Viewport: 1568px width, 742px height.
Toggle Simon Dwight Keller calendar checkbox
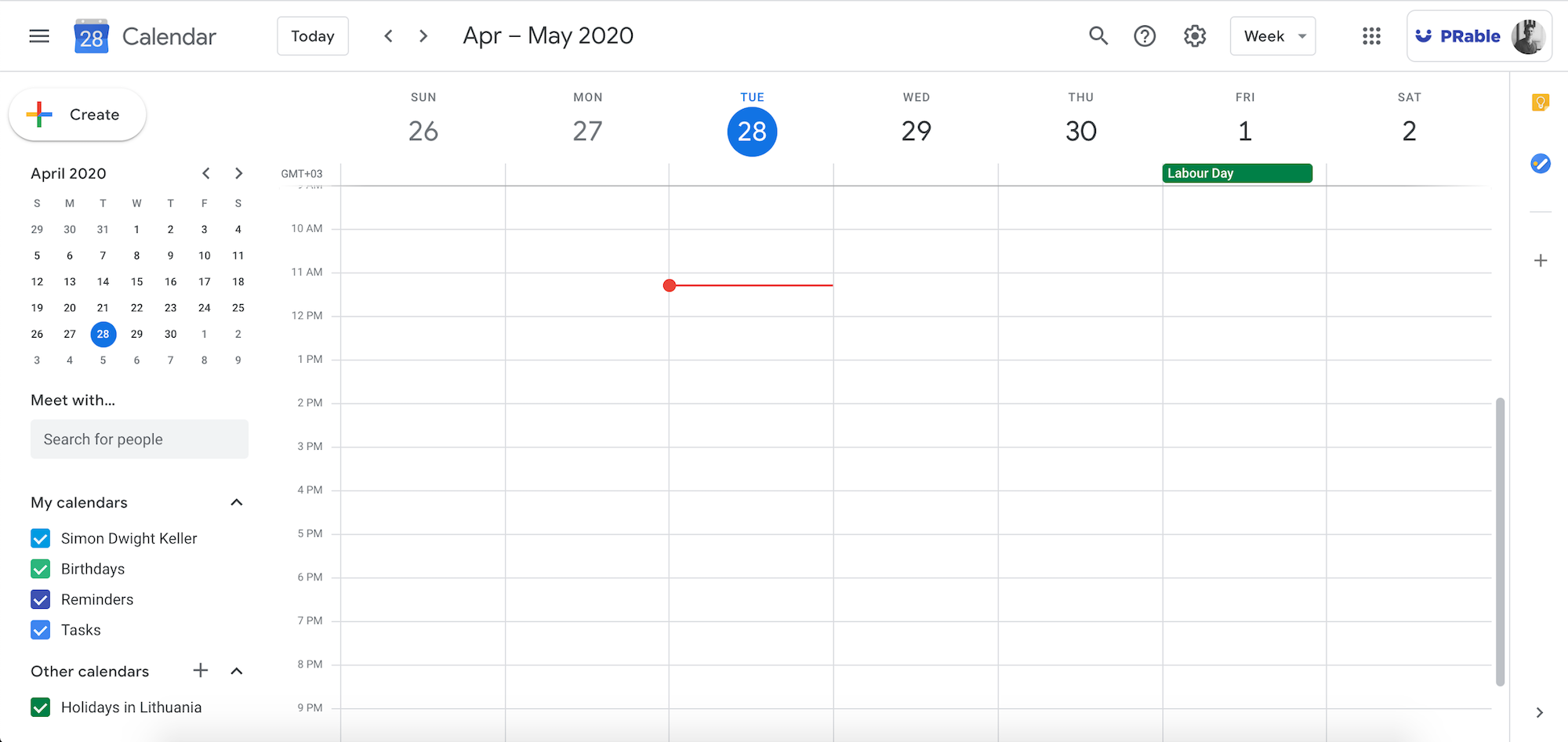pyautogui.click(x=41, y=538)
